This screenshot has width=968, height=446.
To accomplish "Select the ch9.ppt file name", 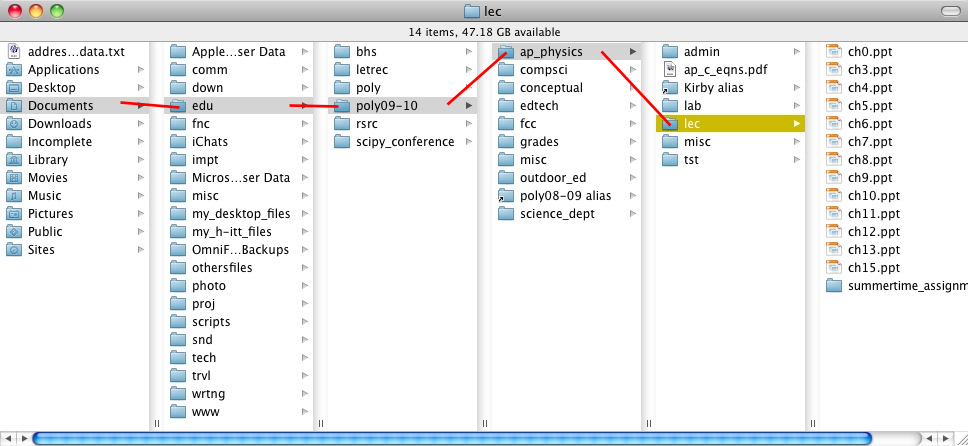I will [870, 177].
